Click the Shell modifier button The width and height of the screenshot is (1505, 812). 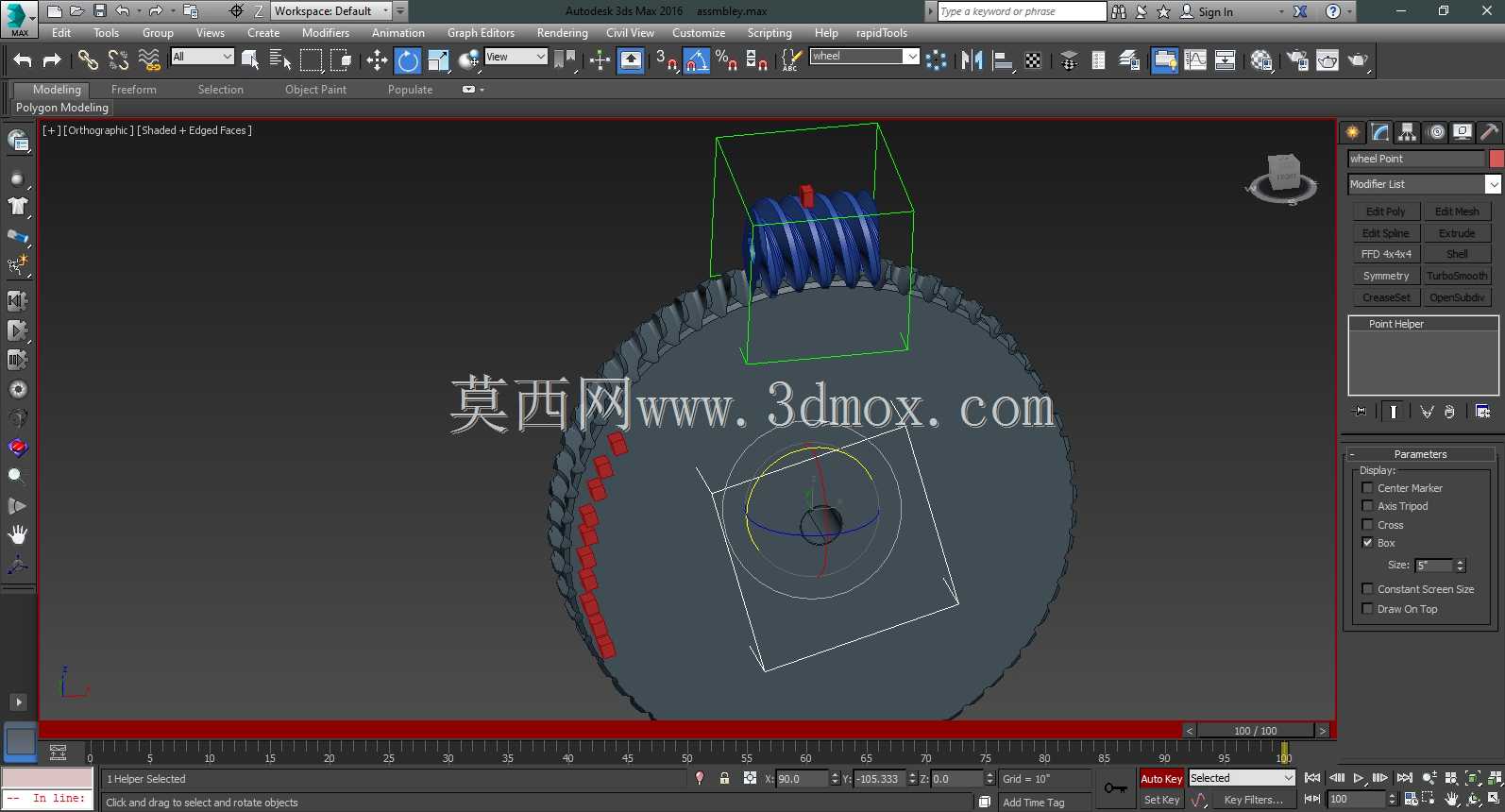1457,254
